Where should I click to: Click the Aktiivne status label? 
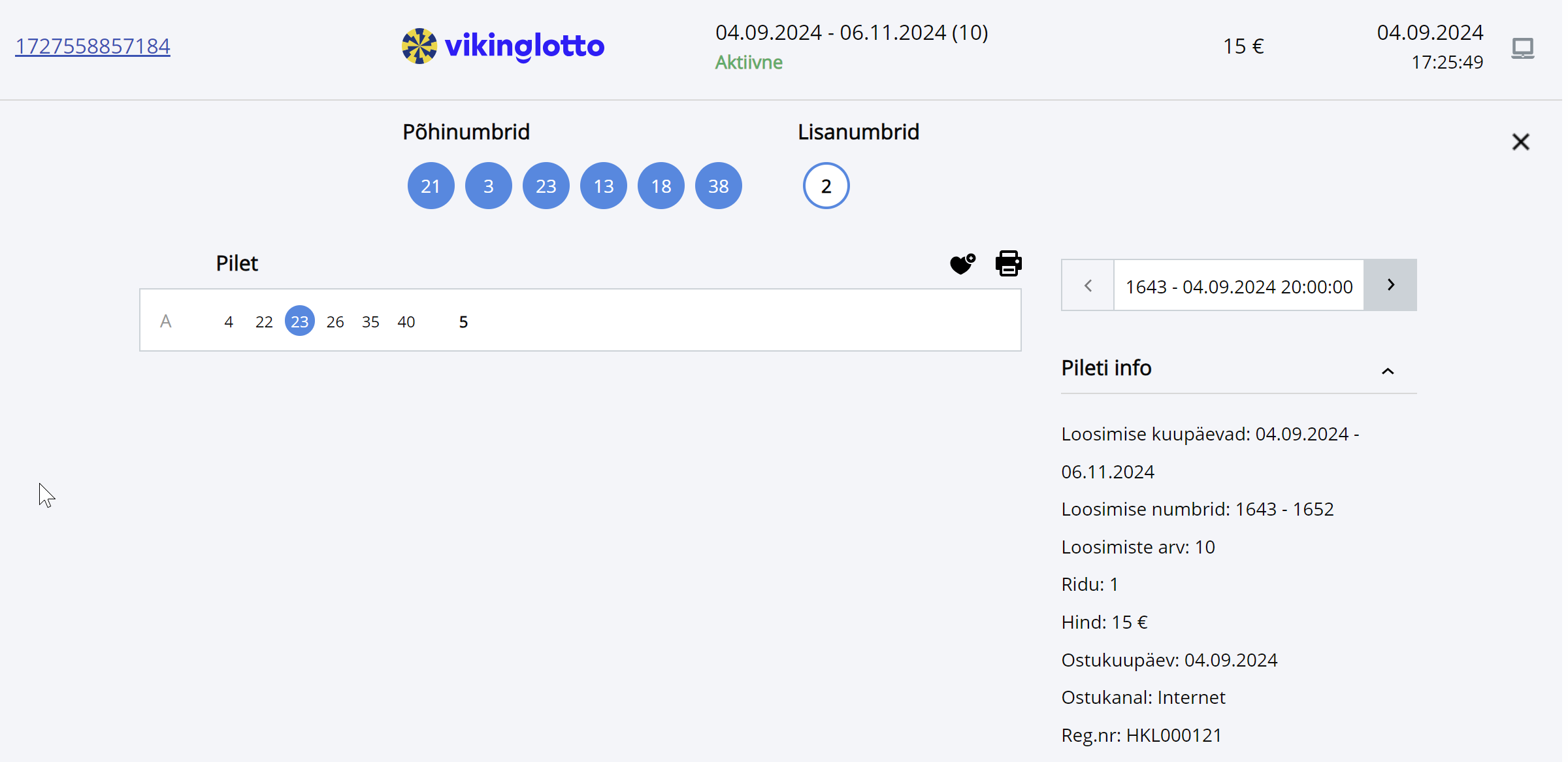point(749,62)
